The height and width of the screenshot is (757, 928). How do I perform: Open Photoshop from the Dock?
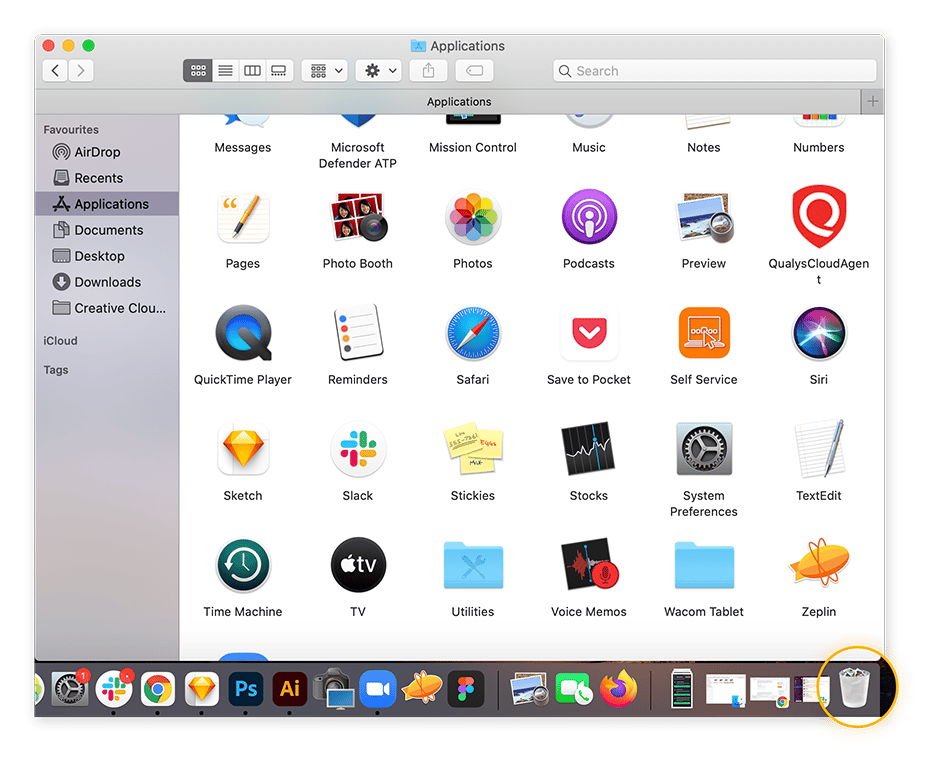244,689
